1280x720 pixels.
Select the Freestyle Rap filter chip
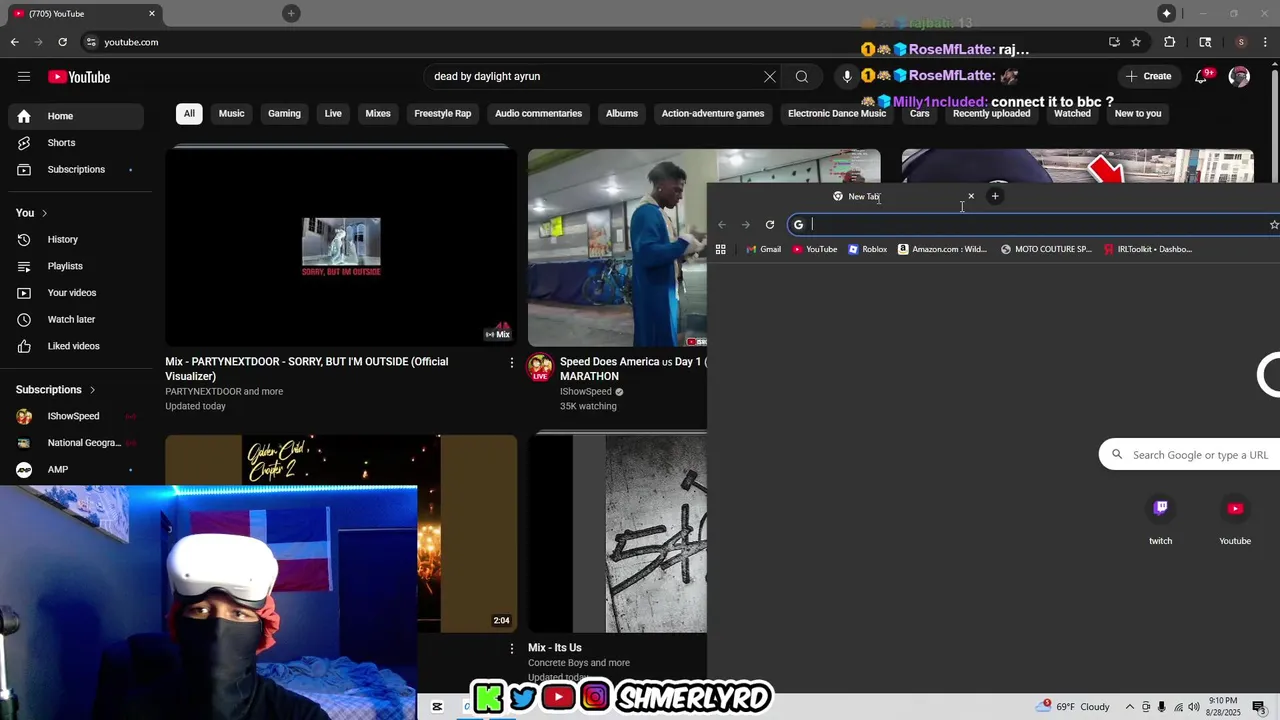[x=442, y=114]
